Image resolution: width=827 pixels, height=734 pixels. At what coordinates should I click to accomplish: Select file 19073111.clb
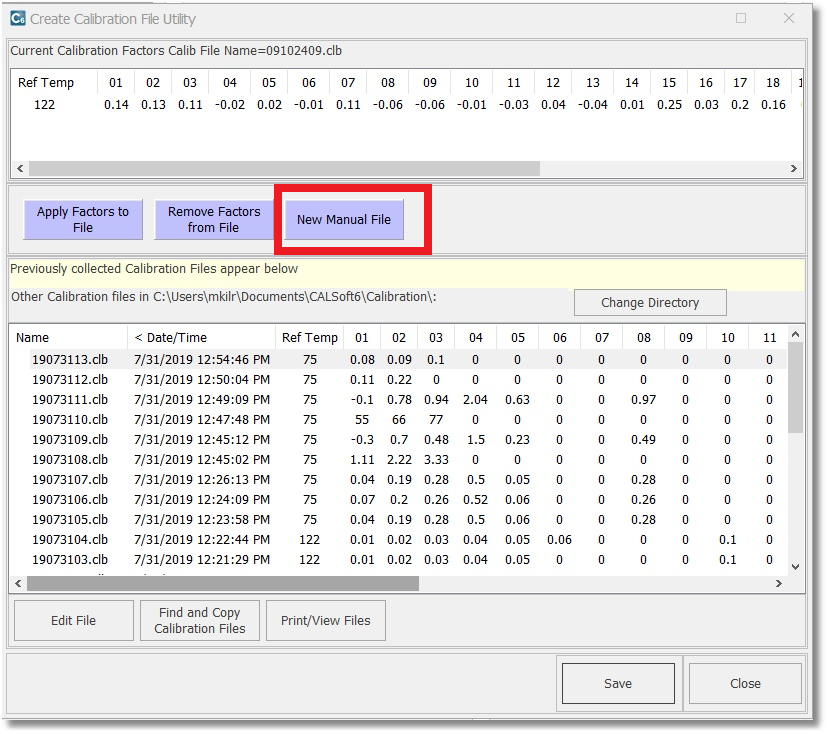click(70, 400)
